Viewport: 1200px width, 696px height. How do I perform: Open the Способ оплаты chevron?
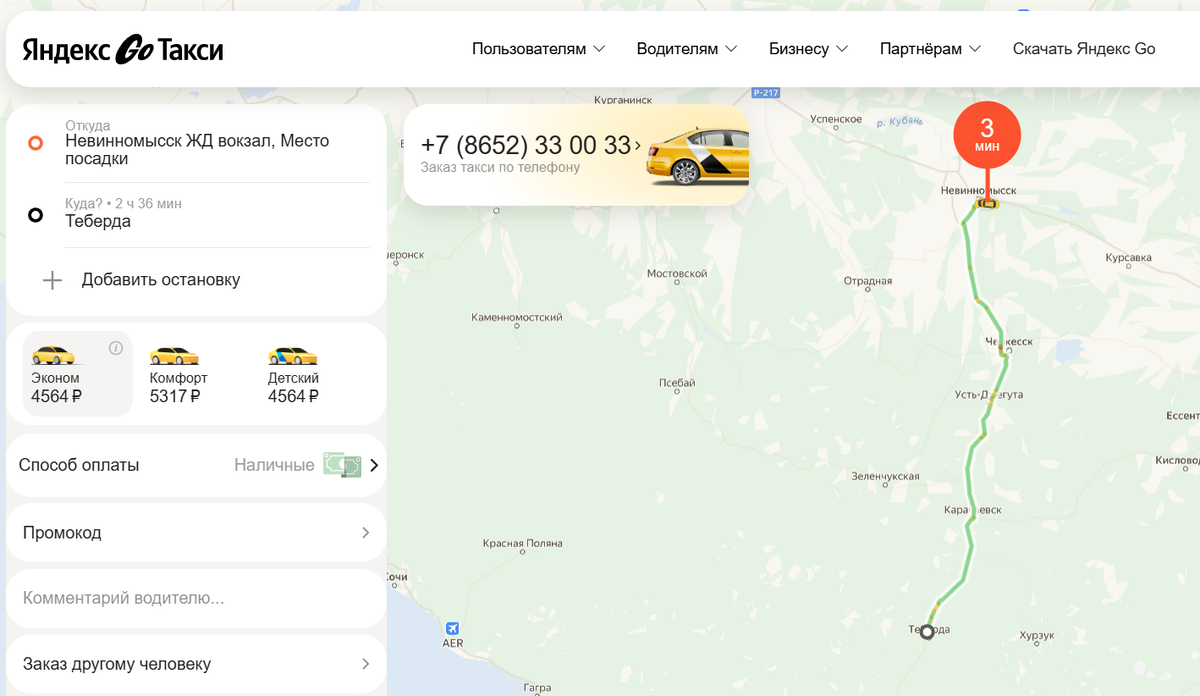pos(374,465)
